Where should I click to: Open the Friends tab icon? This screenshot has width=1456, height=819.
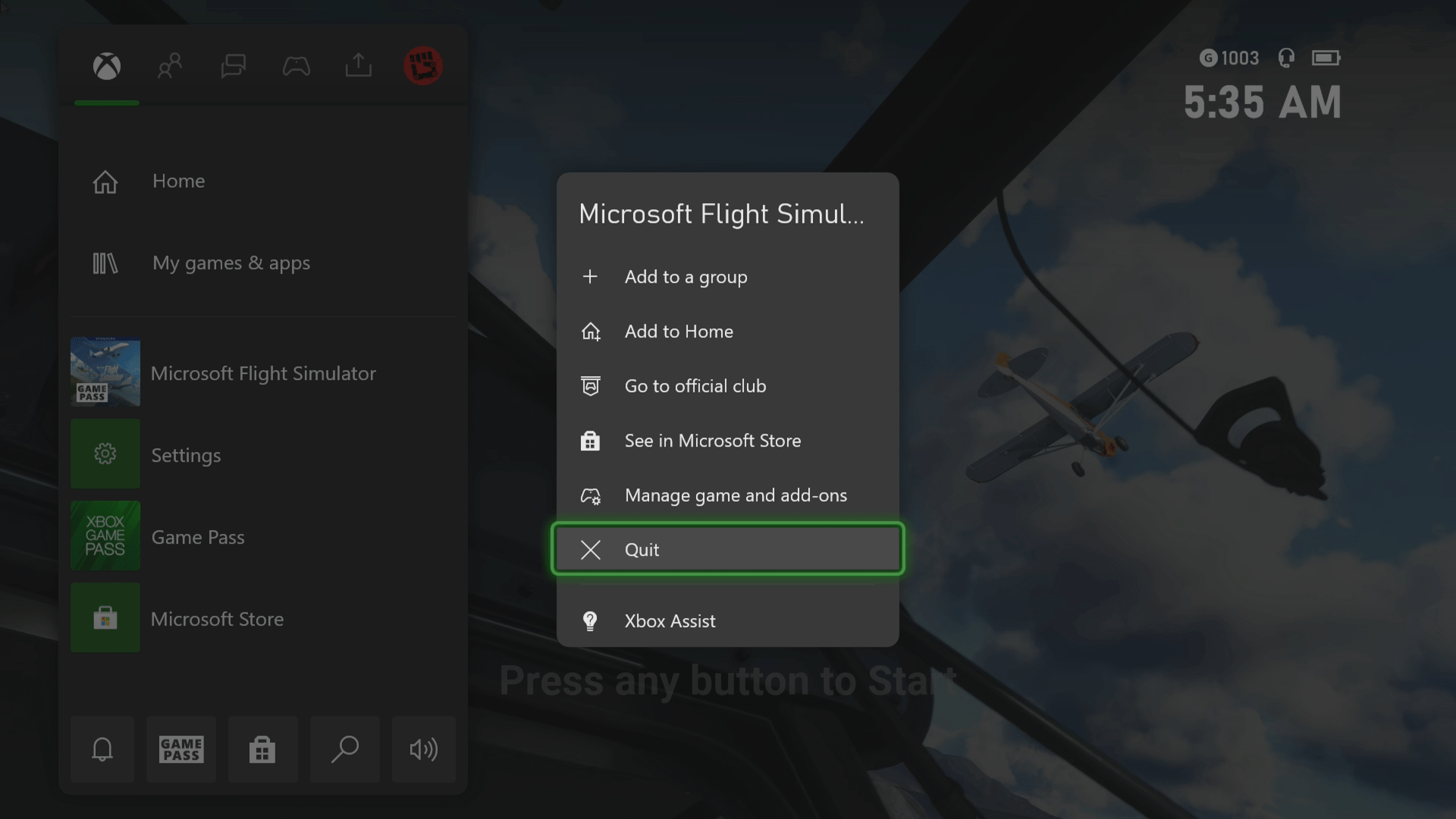tap(170, 67)
